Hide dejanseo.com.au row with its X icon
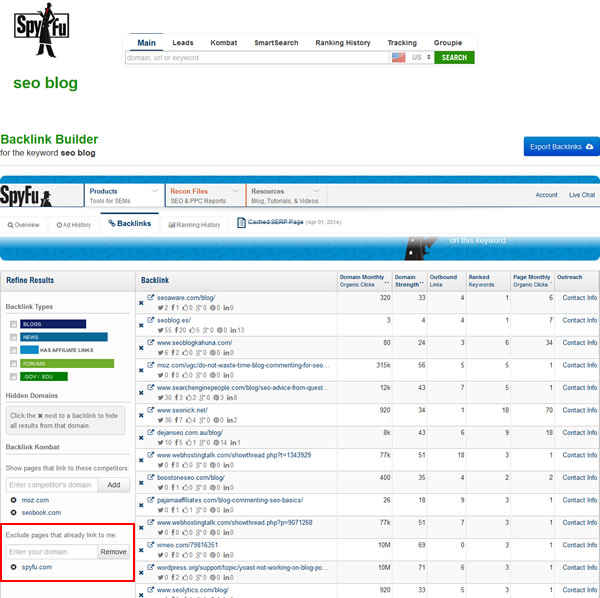Image resolution: width=600 pixels, height=598 pixels. click(x=141, y=438)
